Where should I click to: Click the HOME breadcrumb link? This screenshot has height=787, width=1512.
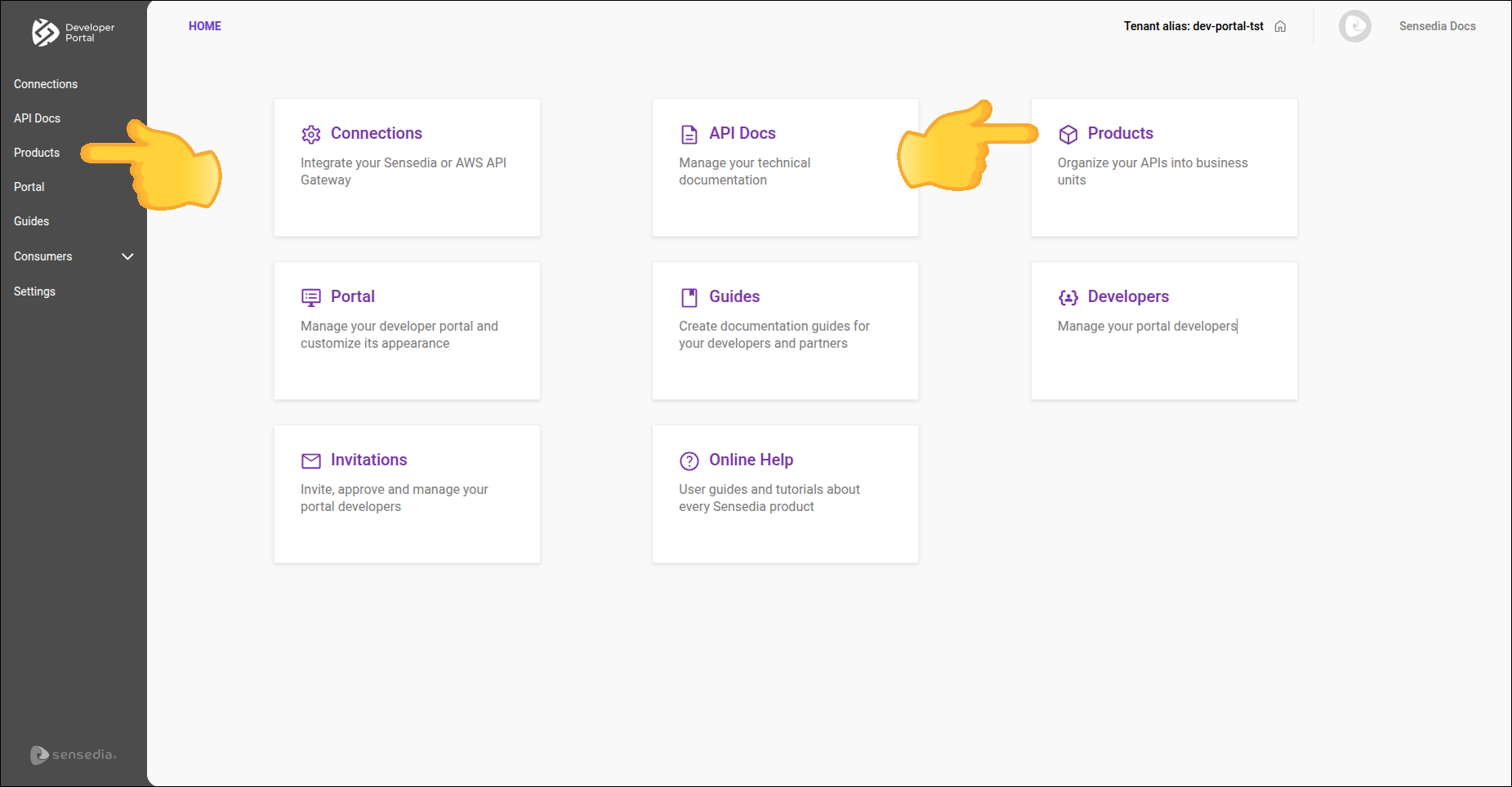(205, 26)
